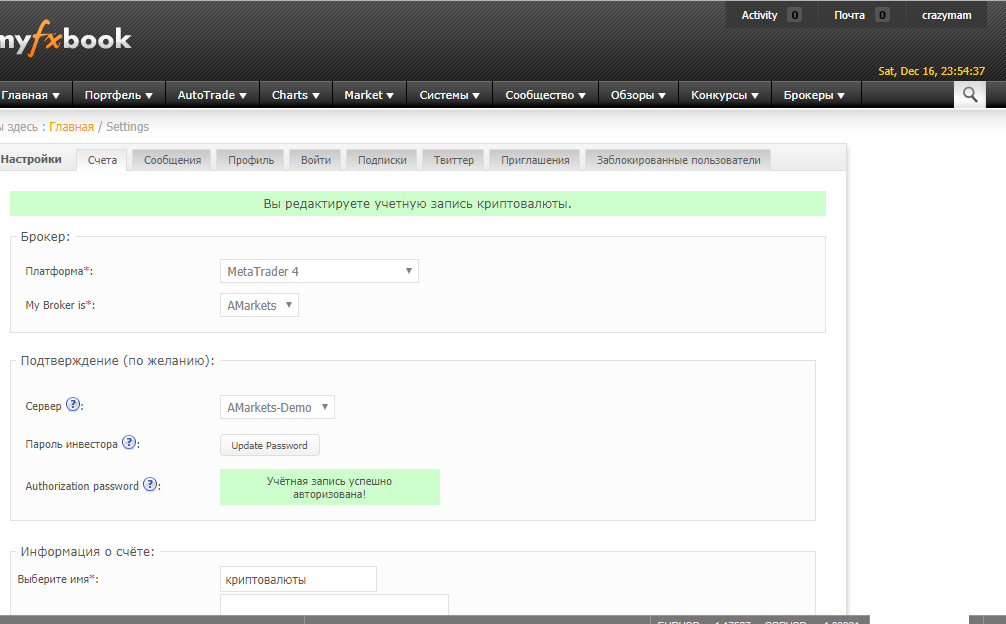The width and height of the screenshot is (1006, 624).
Task: Open help icon next to Authorization password
Action: 149,485
